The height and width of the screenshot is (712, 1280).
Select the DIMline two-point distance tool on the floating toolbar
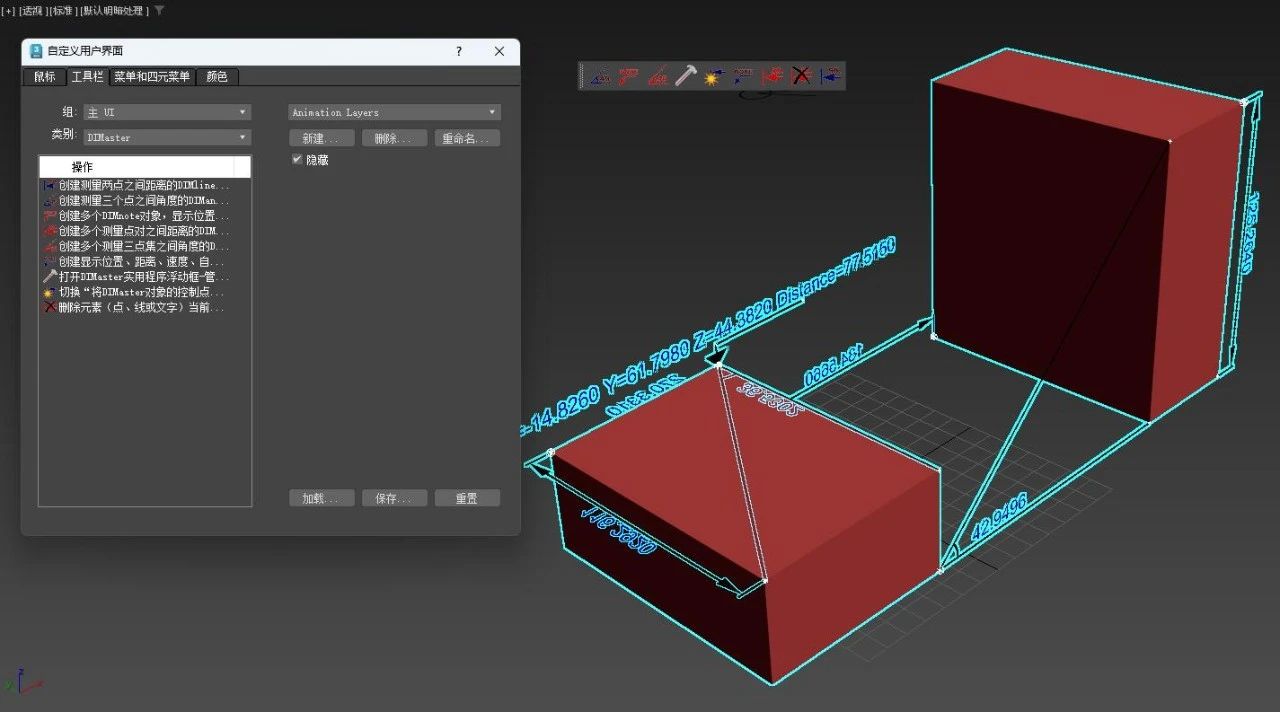coord(601,76)
